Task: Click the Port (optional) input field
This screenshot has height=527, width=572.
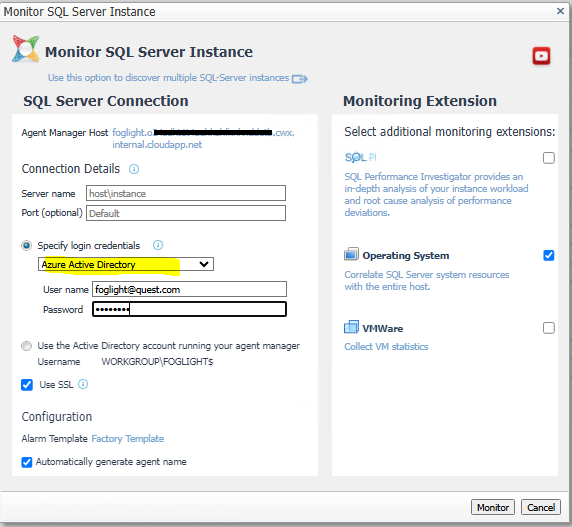Action: click(186, 213)
